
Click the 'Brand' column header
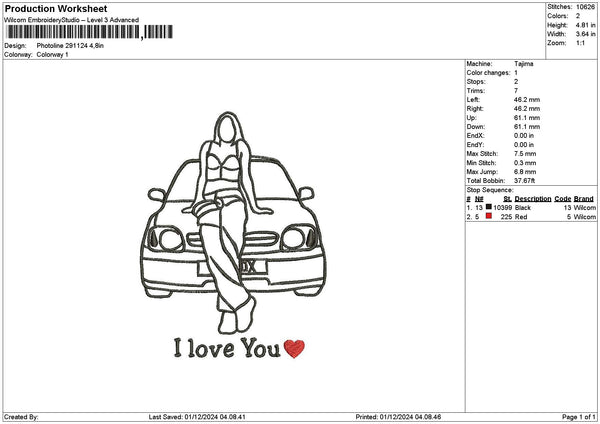584,199
